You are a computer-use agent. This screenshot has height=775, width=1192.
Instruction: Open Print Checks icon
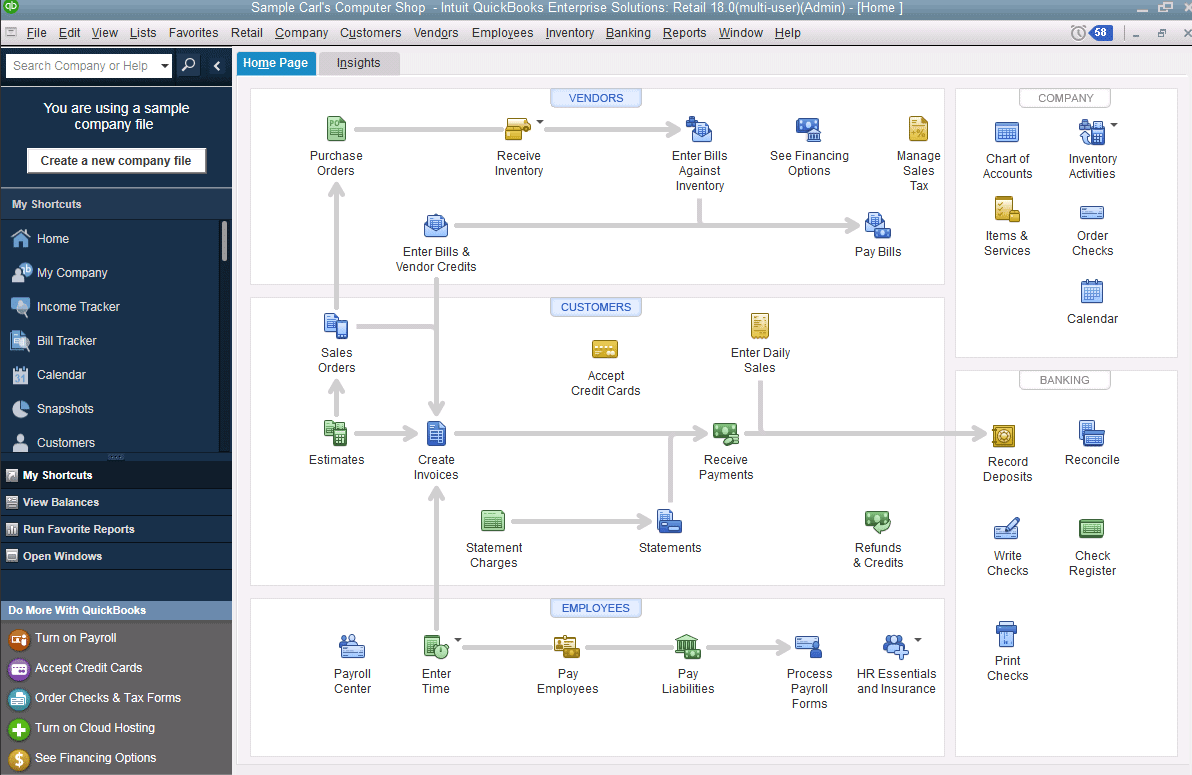point(1007,634)
